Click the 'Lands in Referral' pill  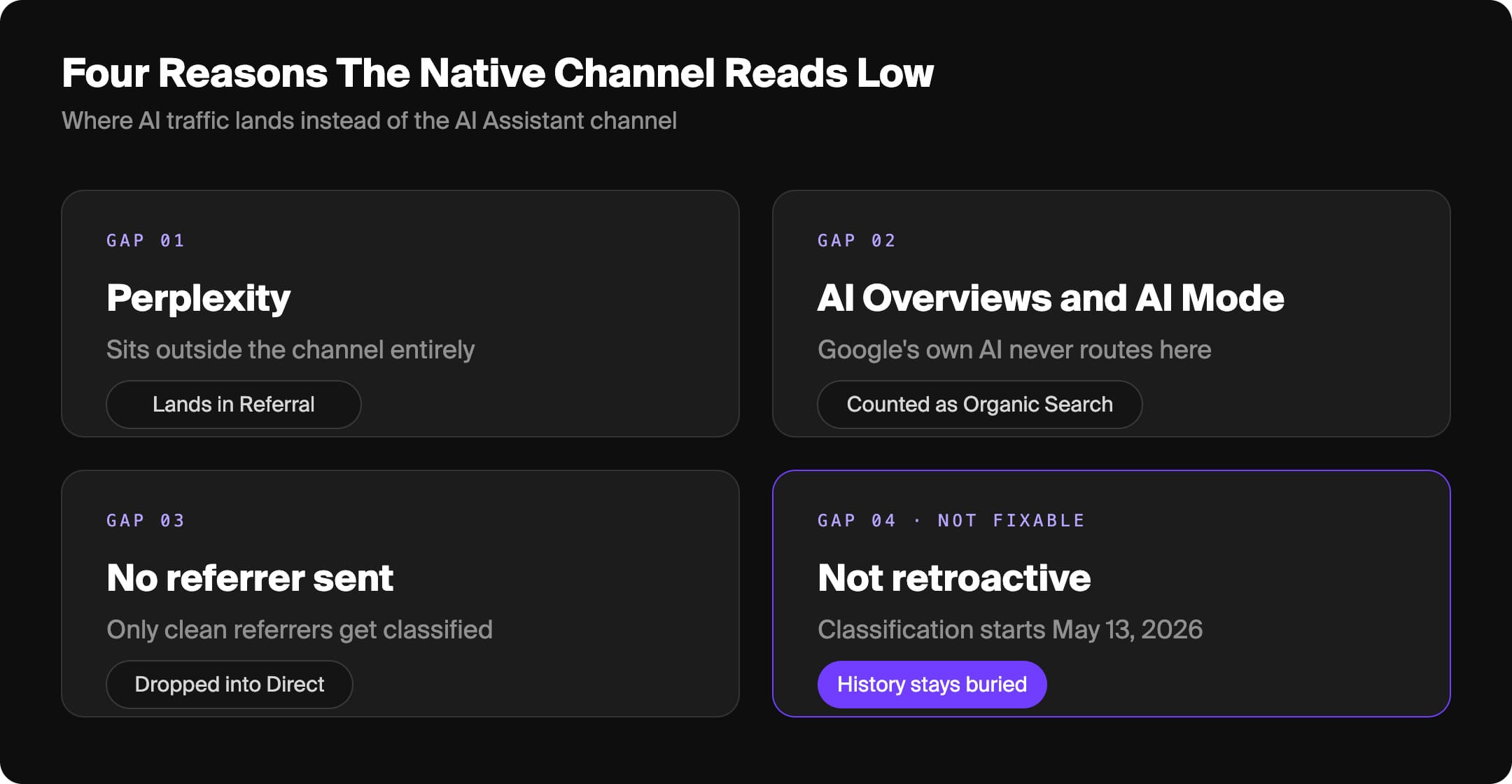pyautogui.click(x=233, y=405)
